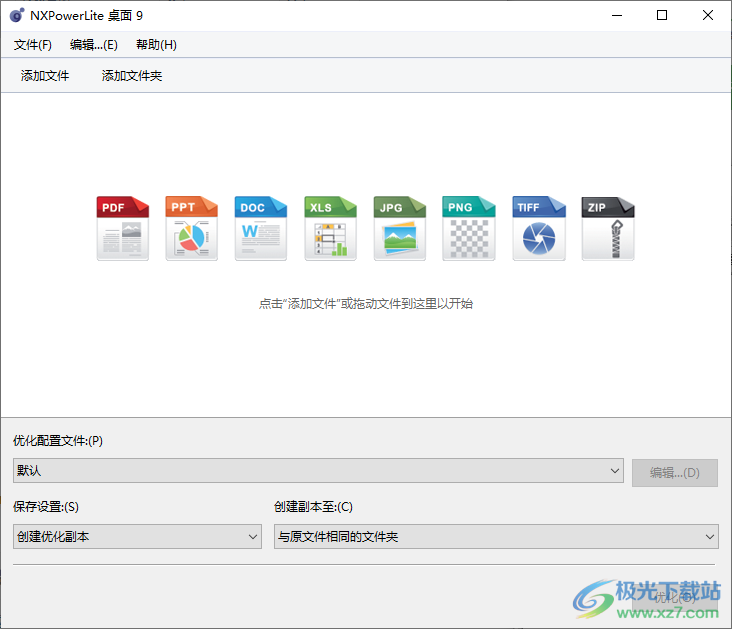The image size is (732, 629).
Task: Click the 优化配置文件:(P) label
Action: click(58, 441)
